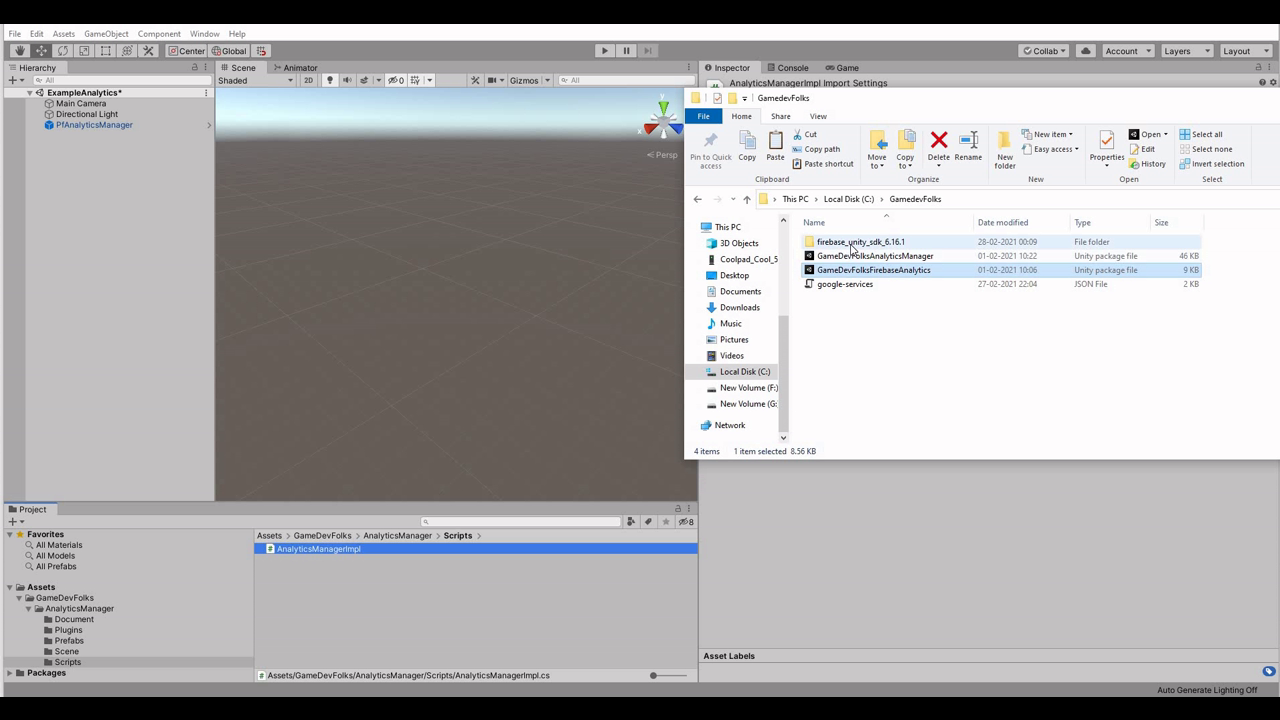
Task: Open the Share tab in Explorer
Action: [x=780, y=116]
